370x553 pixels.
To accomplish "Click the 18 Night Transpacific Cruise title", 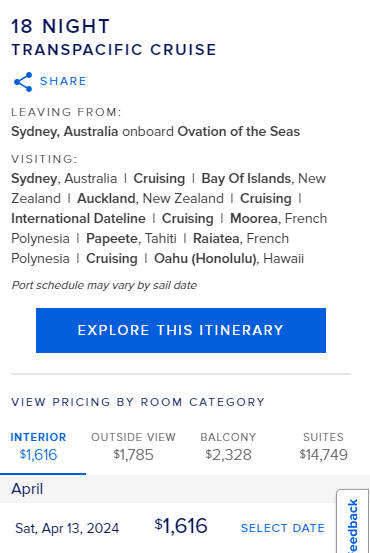I will coord(114,37).
